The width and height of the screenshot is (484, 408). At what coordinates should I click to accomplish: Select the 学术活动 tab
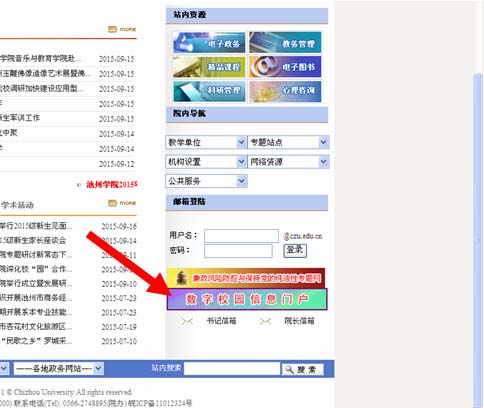click(18, 205)
